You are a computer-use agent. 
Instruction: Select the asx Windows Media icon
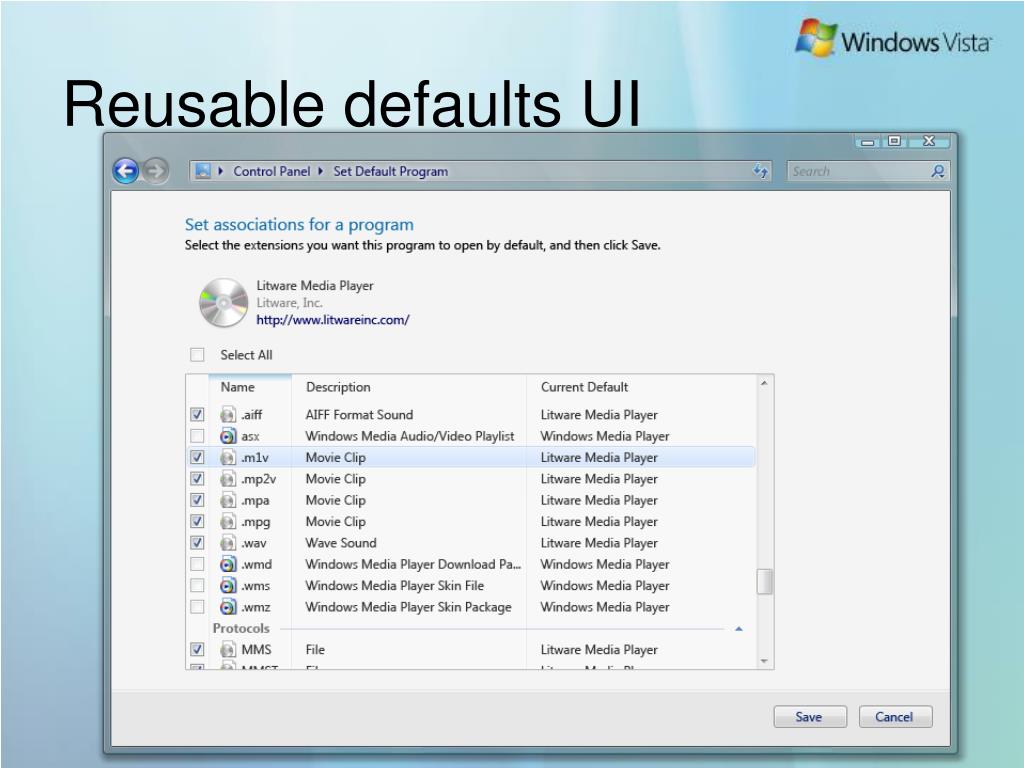pyautogui.click(x=228, y=436)
